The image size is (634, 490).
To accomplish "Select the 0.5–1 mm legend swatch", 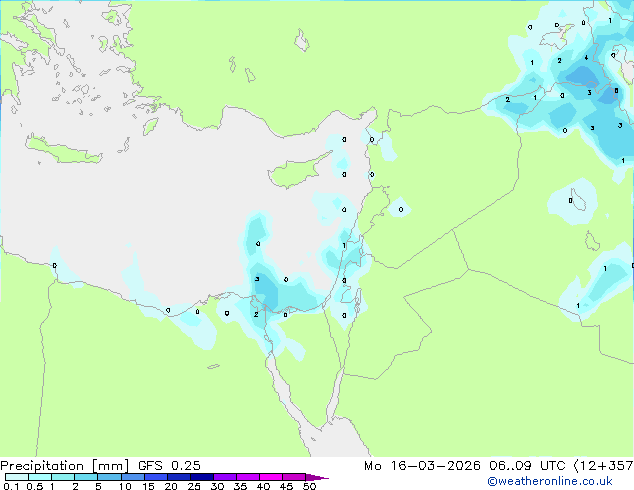I will click(40, 477).
